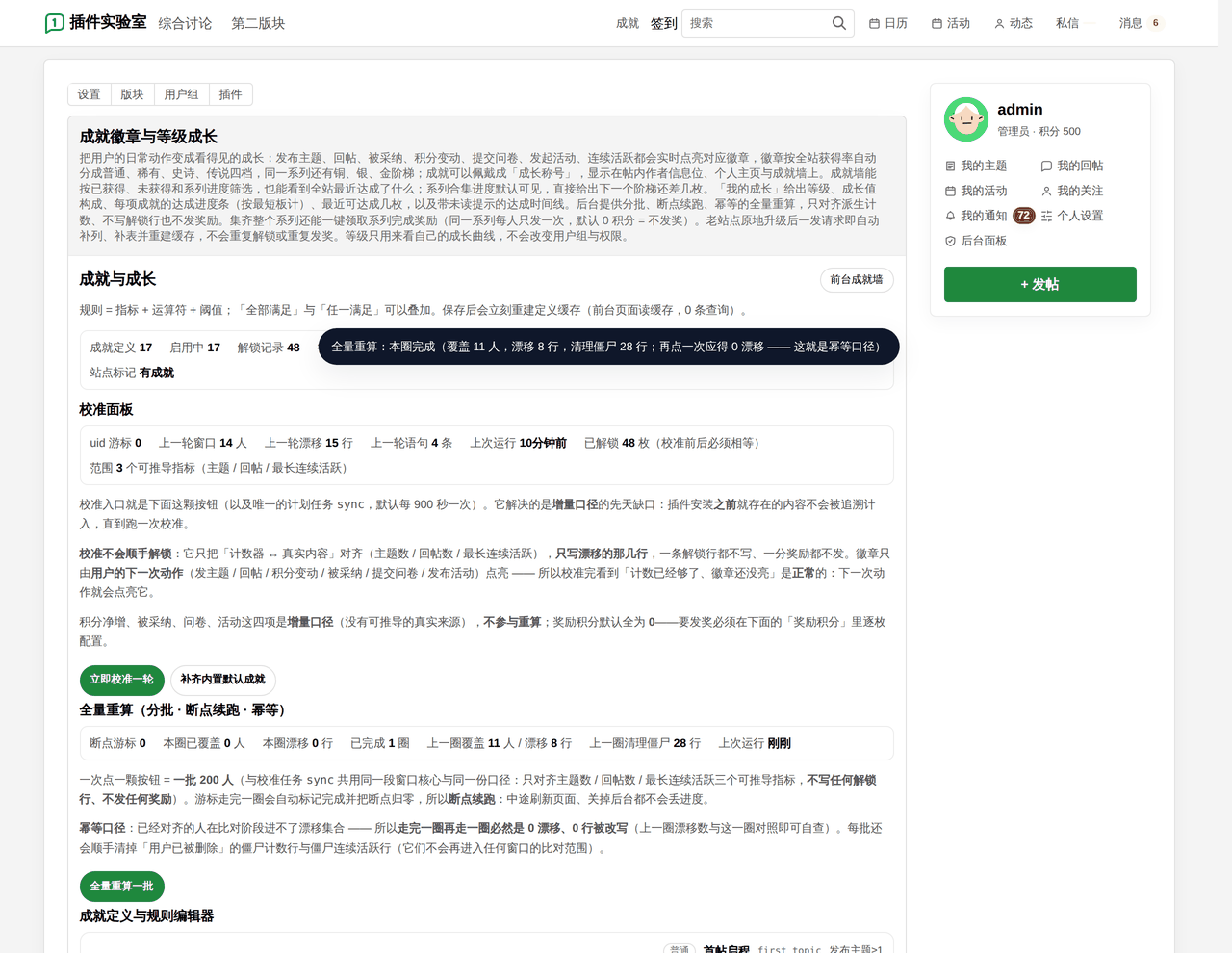Viewport: 1232px width, 953px height.
Task: Open the 第二版块 board link
Action: (x=258, y=23)
